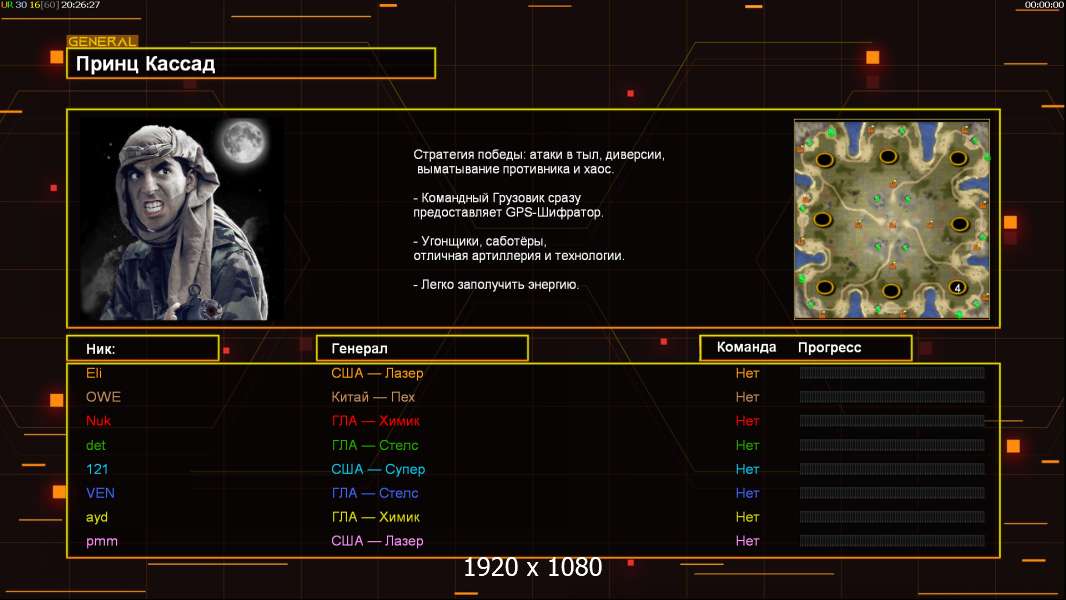The width and height of the screenshot is (1066, 600).
Task: Click the GENERAL label tag
Action: (x=102, y=42)
